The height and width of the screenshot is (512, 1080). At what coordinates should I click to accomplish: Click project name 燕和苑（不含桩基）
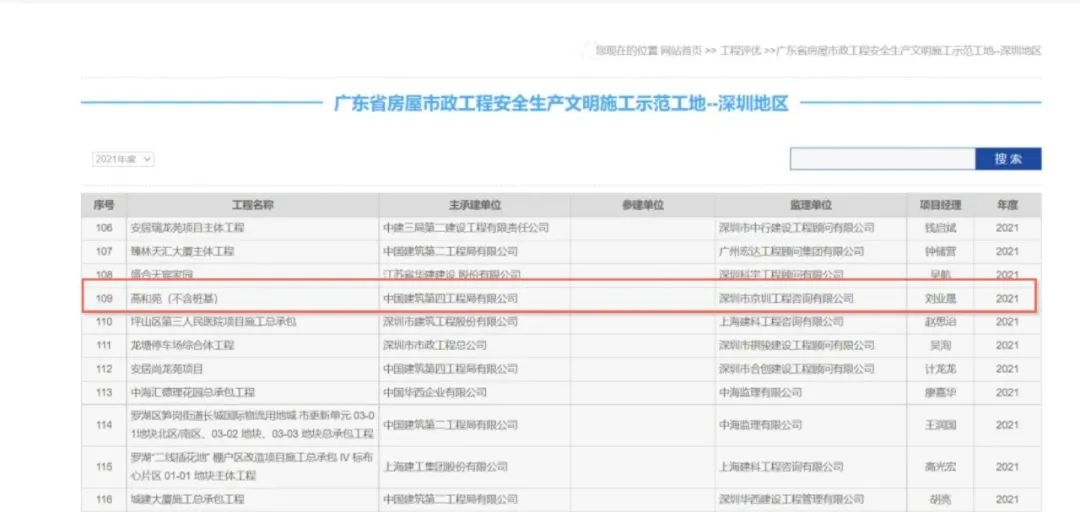click(x=174, y=298)
